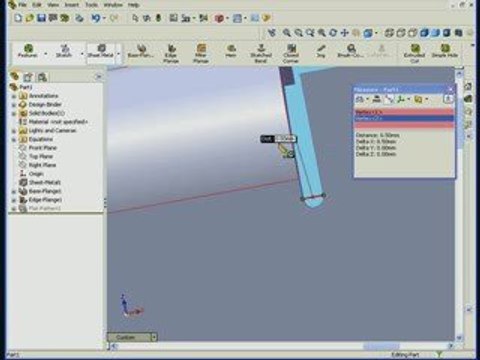Expand the Base-Flange1 feature
Screen dimensions: 480x360
point(14,191)
